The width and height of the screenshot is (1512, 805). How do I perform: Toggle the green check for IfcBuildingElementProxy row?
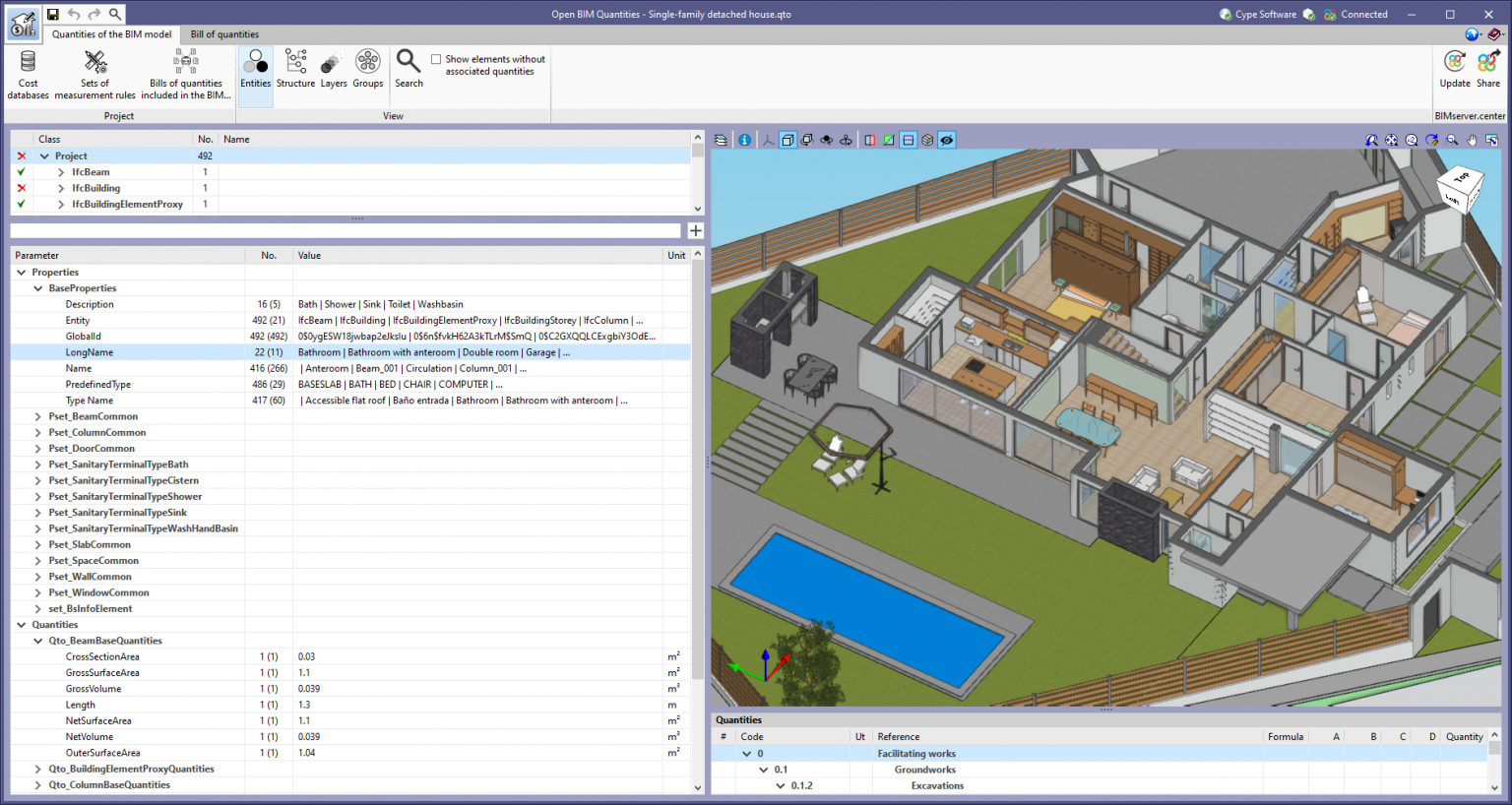tap(22, 204)
